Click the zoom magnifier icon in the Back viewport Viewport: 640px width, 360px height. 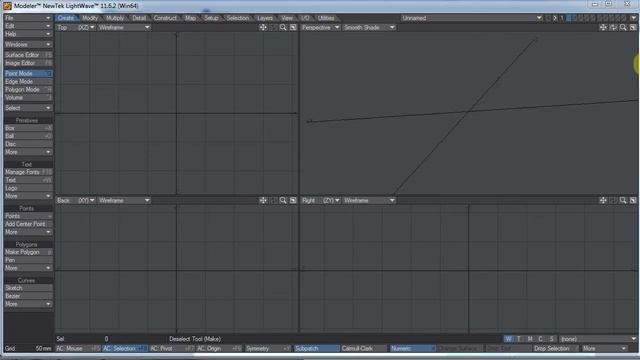(x=283, y=200)
